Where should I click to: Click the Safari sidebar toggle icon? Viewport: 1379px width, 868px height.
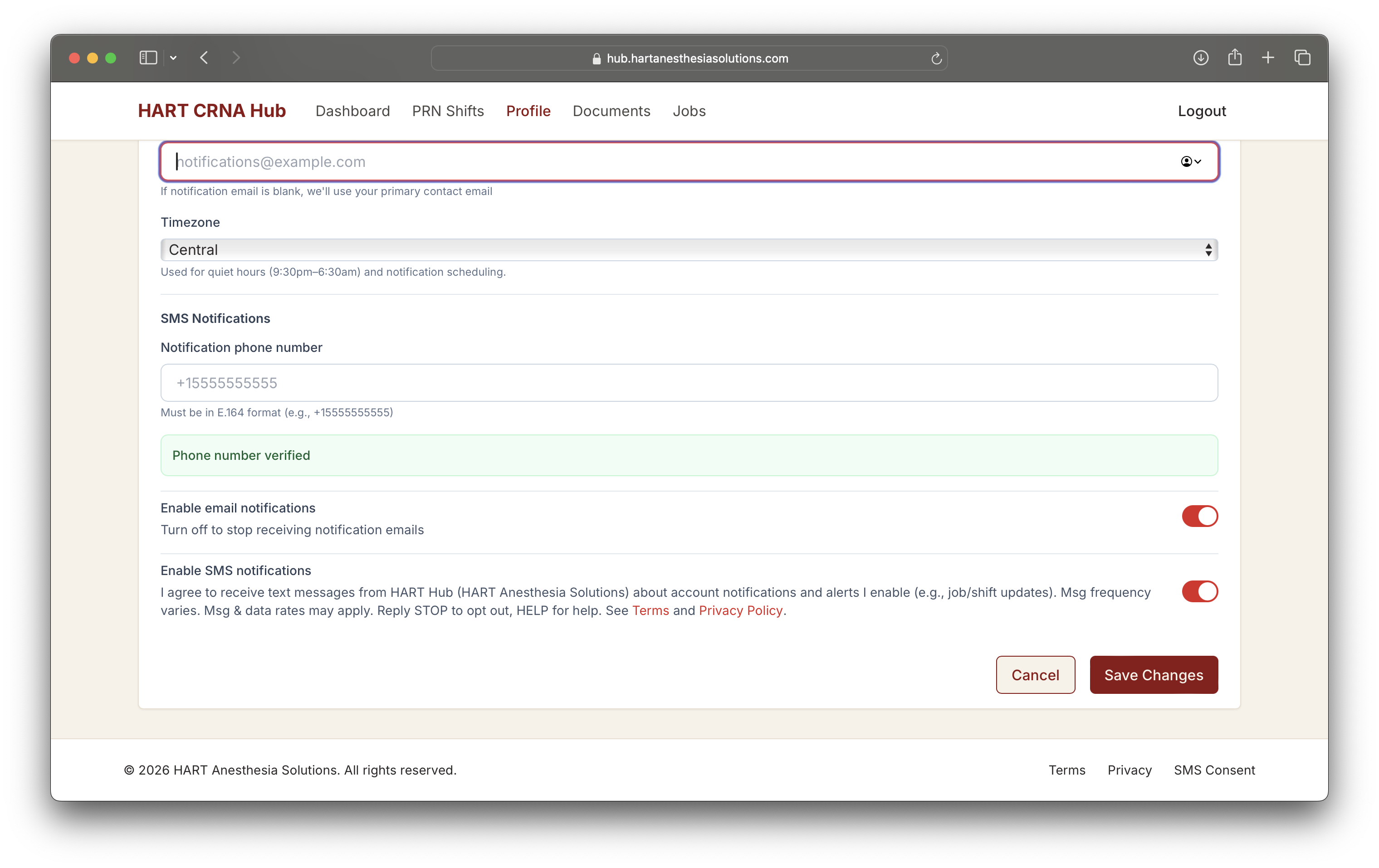tap(148, 58)
